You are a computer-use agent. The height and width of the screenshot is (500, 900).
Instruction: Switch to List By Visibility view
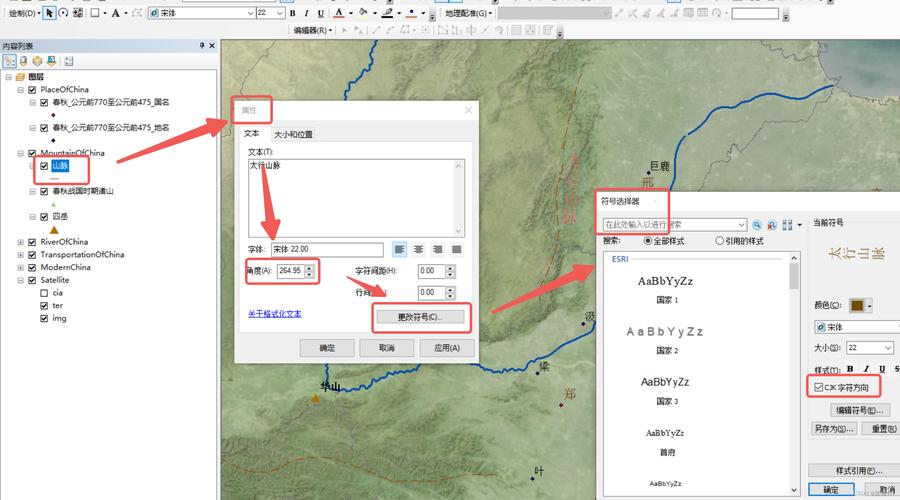pos(37,61)
